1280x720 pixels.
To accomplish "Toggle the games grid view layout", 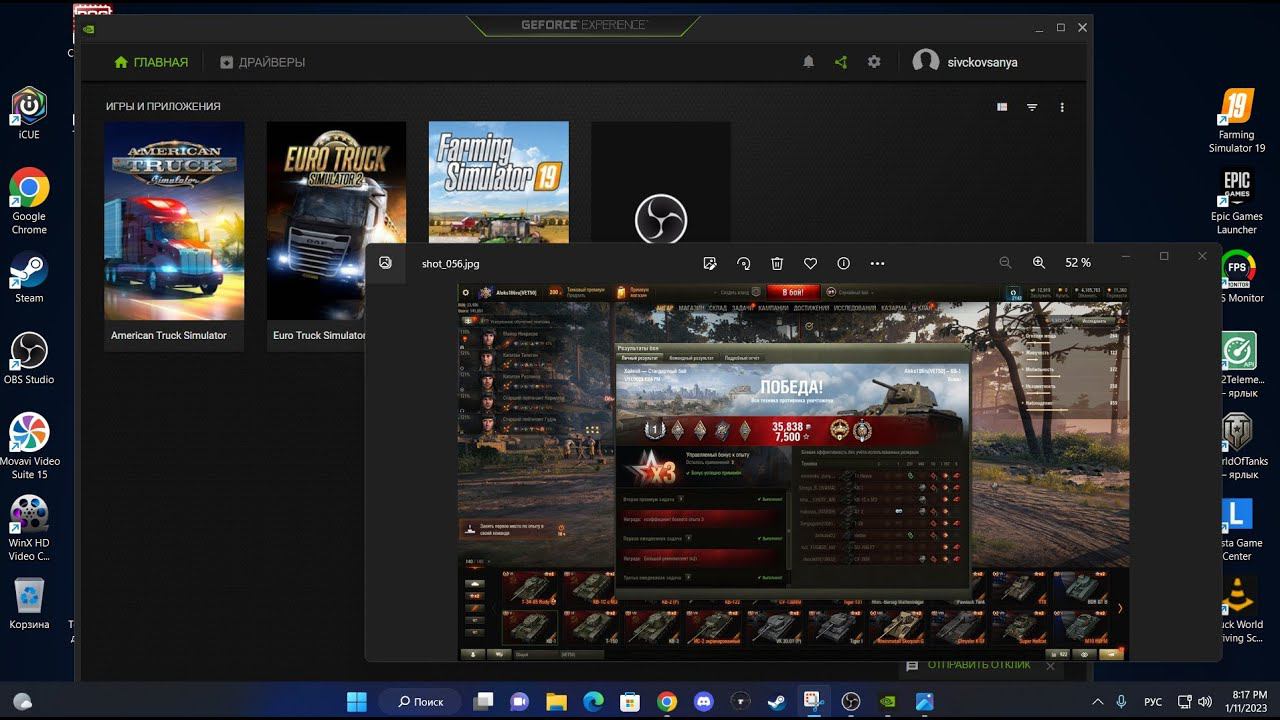I will [x=1002, y=107].
